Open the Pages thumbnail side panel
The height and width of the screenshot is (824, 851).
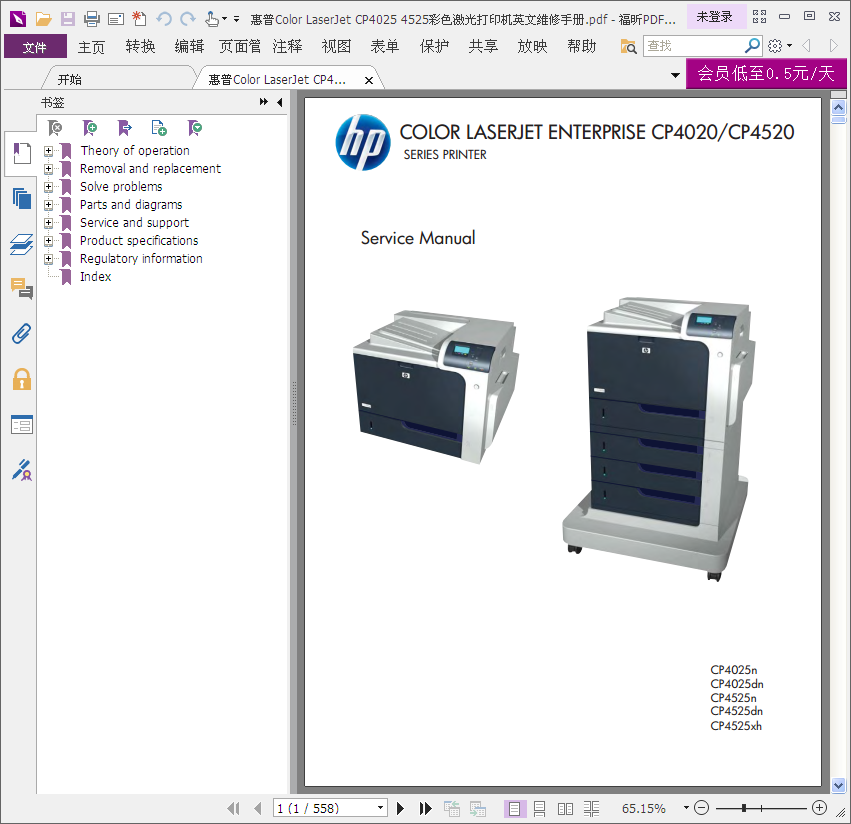22,199
